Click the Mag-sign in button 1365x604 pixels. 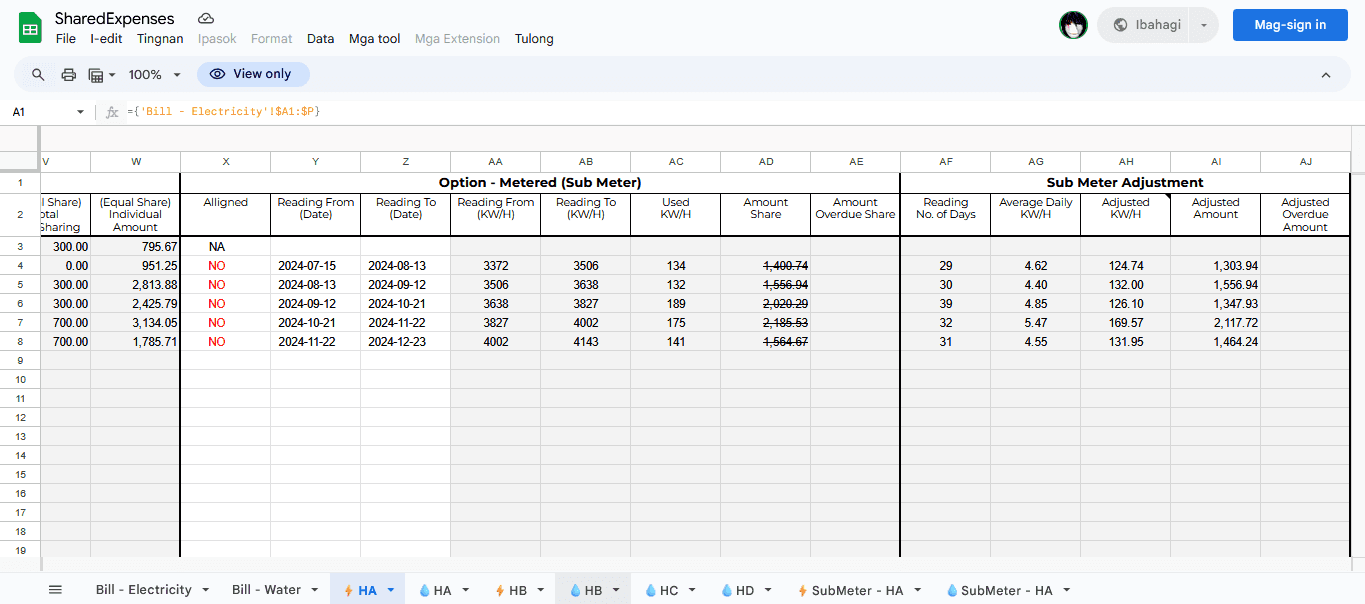click(x=1290, y=25)
